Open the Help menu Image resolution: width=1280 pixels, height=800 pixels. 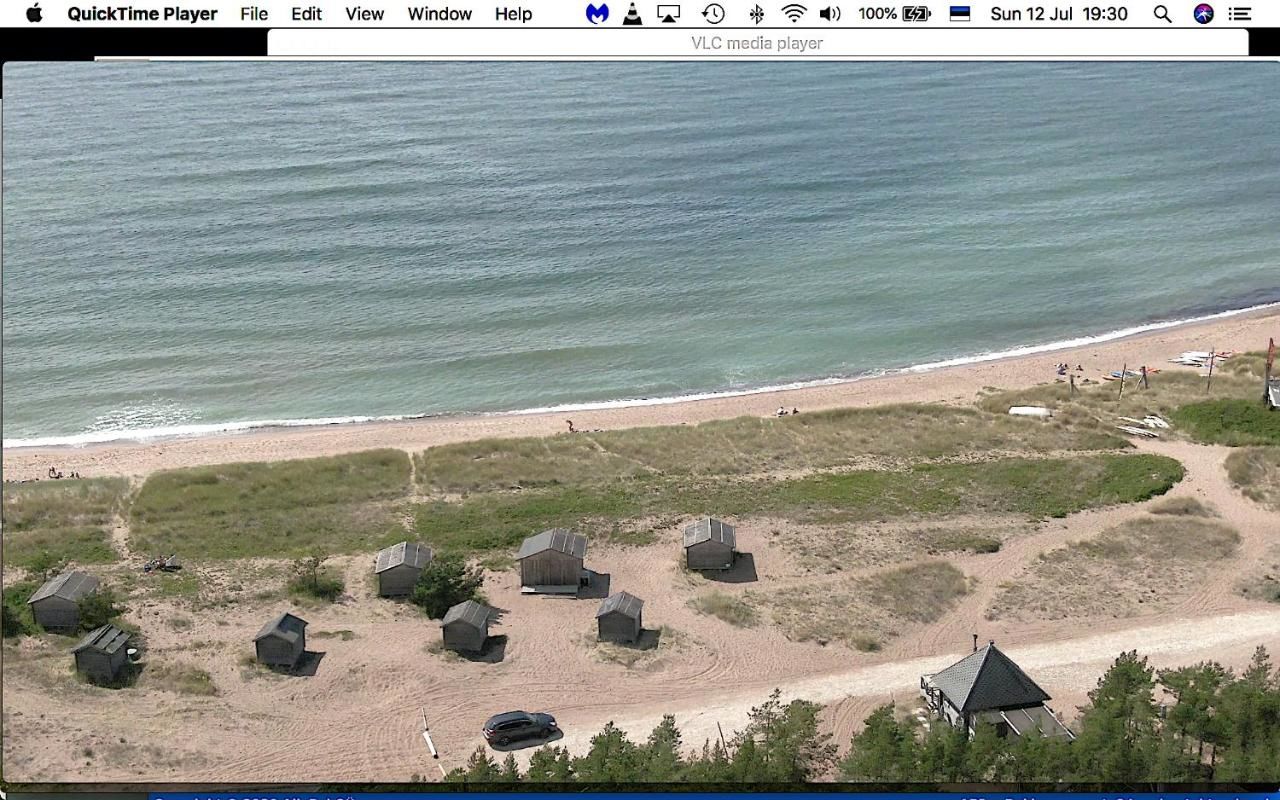click(513, 14)
